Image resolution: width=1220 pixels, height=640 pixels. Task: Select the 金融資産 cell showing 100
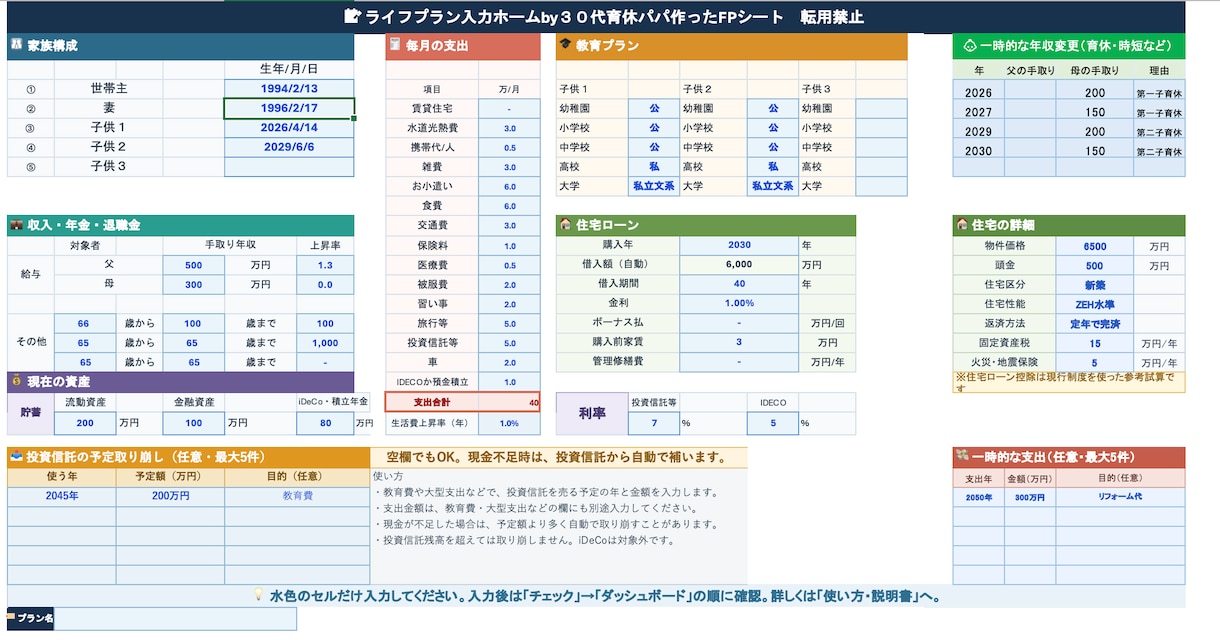click(193, 423)
